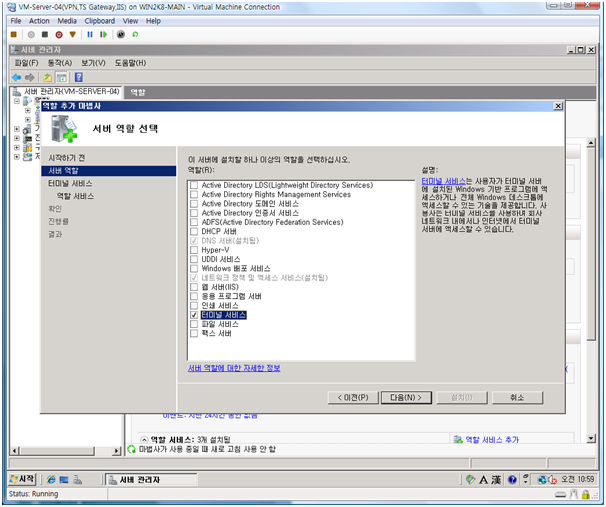606x507 pixels.
Task: Click the right pane scrollbar down arrow
Action: (591, 438)
